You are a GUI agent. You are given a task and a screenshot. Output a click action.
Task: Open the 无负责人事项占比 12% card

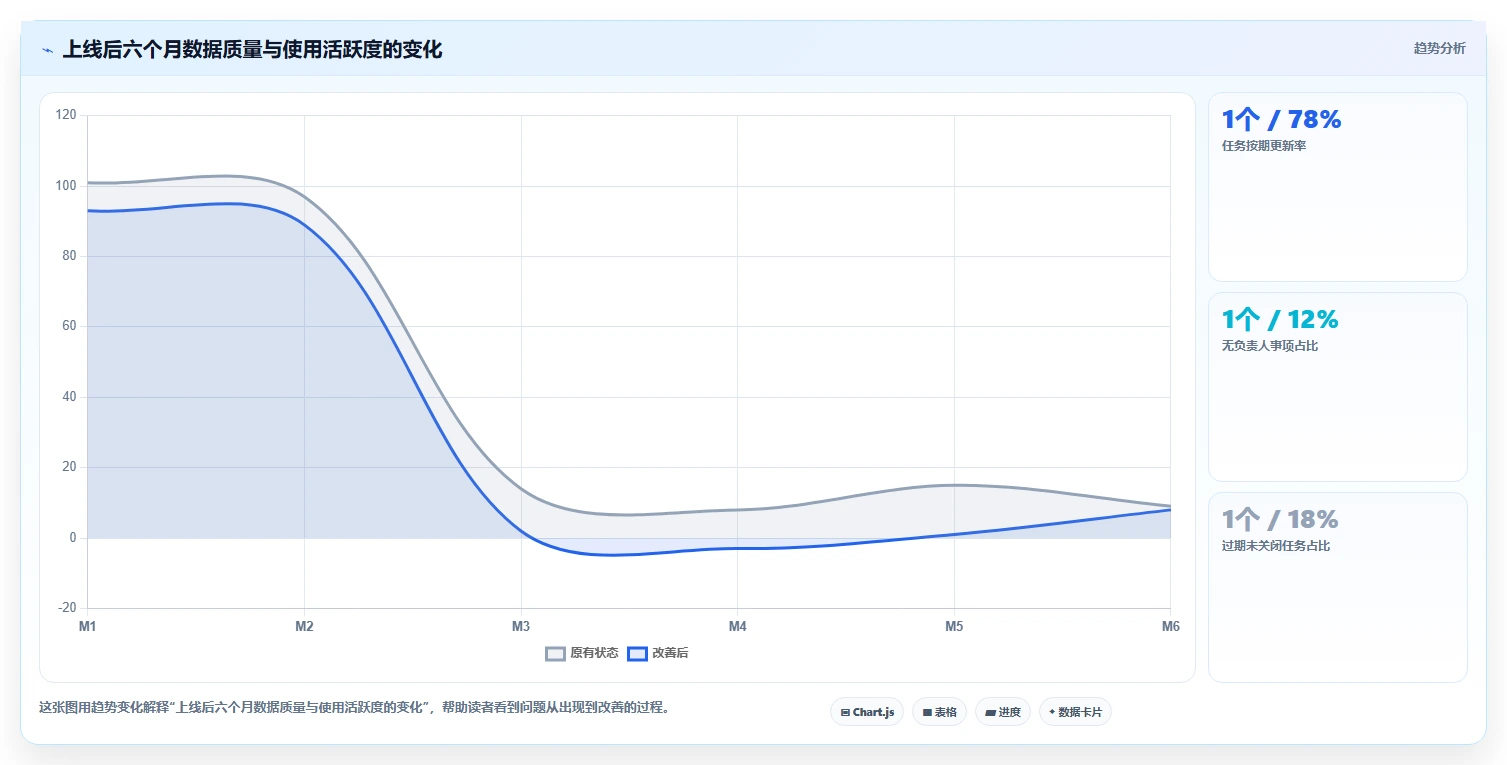[x=1338, y=387]
